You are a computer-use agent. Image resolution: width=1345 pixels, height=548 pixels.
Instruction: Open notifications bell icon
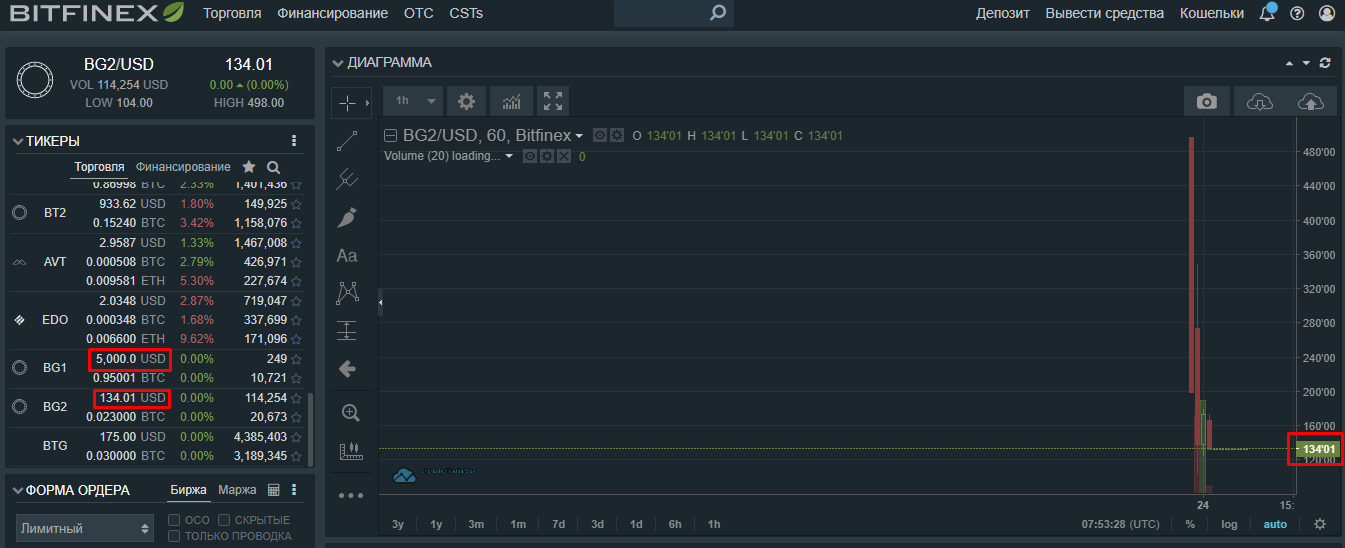1267,14
